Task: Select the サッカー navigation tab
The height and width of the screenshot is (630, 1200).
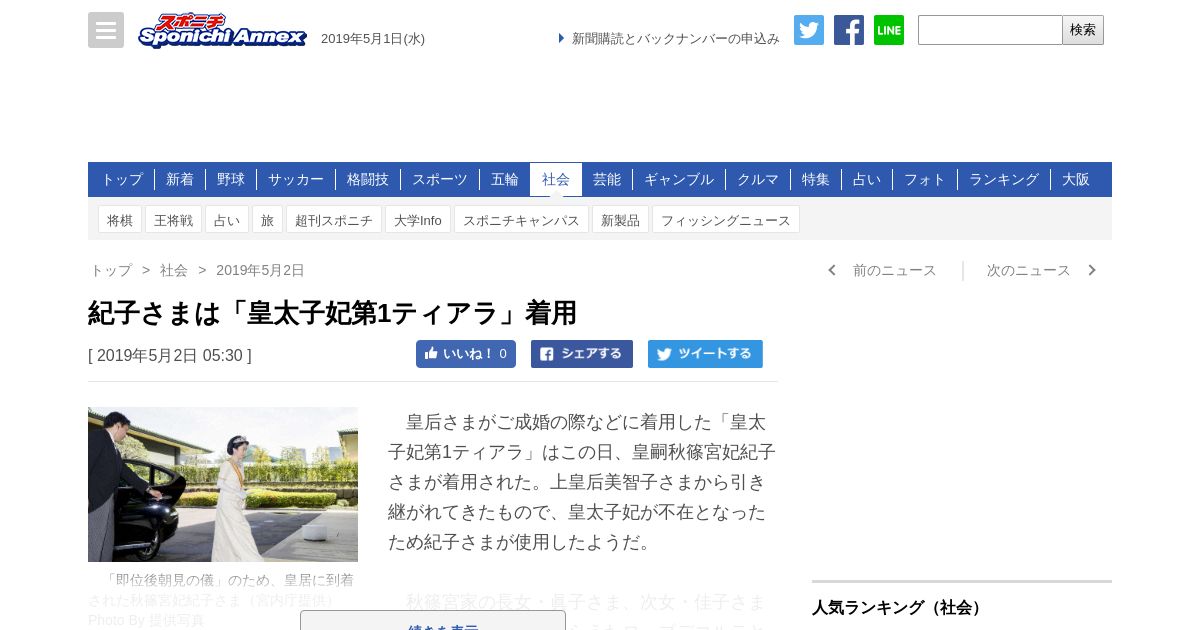Action: point(296,179)
